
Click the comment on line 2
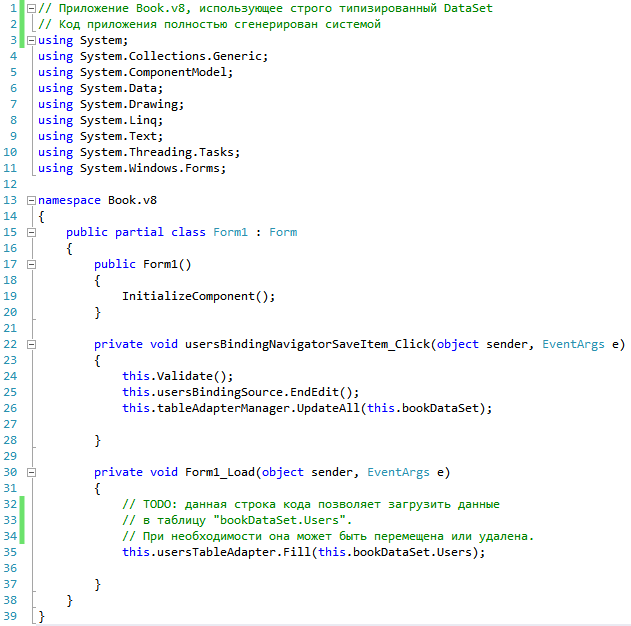tap(209, 25)
